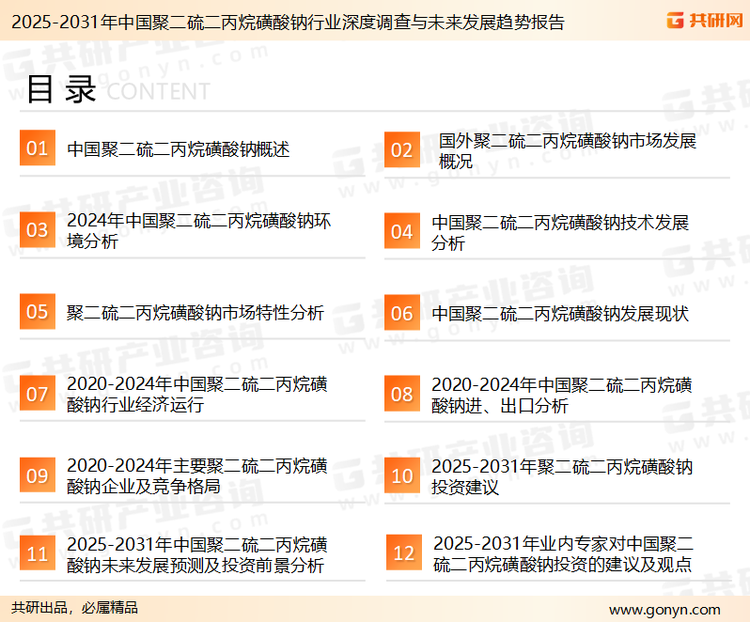Click the orange 09 number badge
The height and width of the screenshot is (622, 750).
(37, 475)
